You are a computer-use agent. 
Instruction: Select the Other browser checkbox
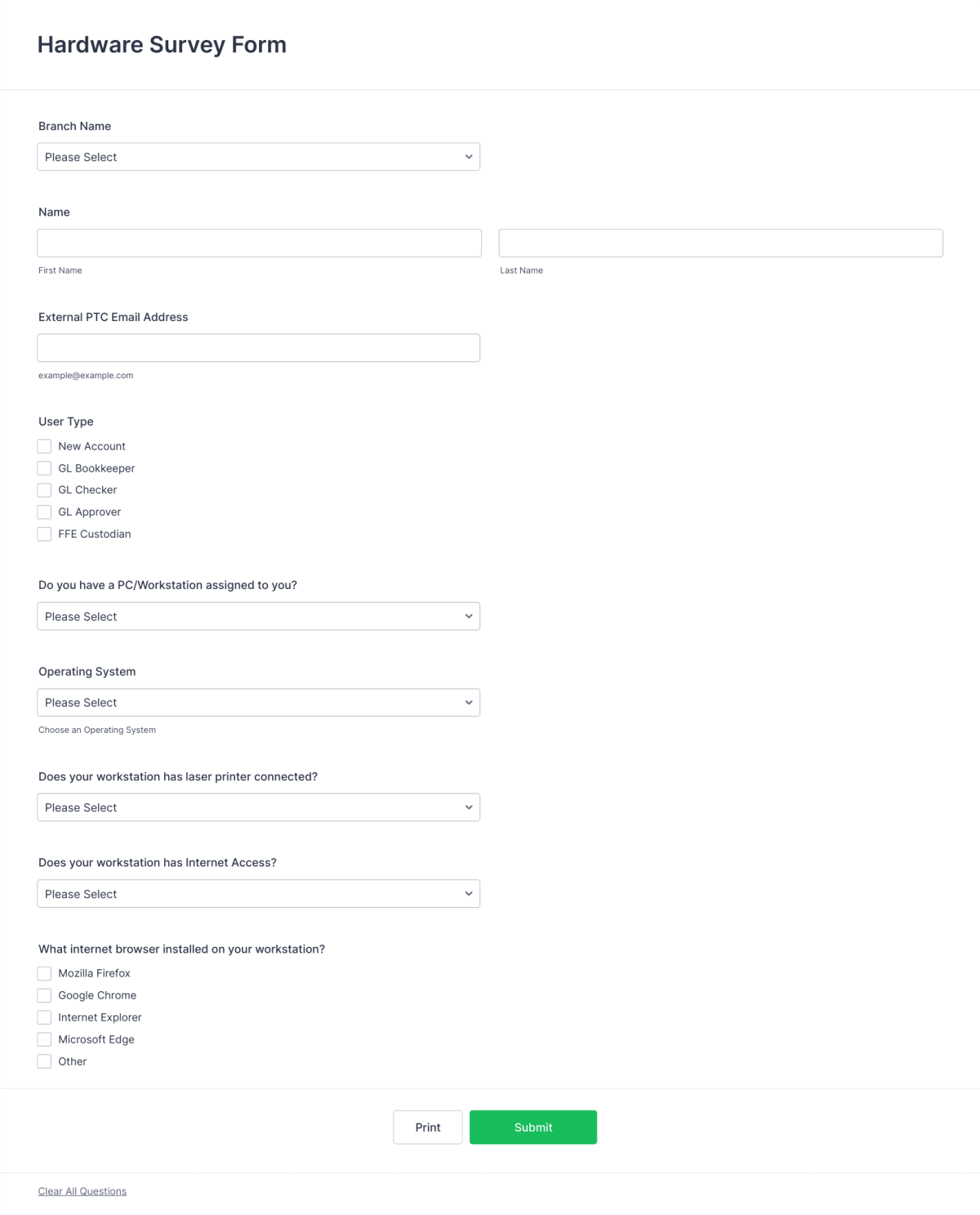pos(44,1061)
